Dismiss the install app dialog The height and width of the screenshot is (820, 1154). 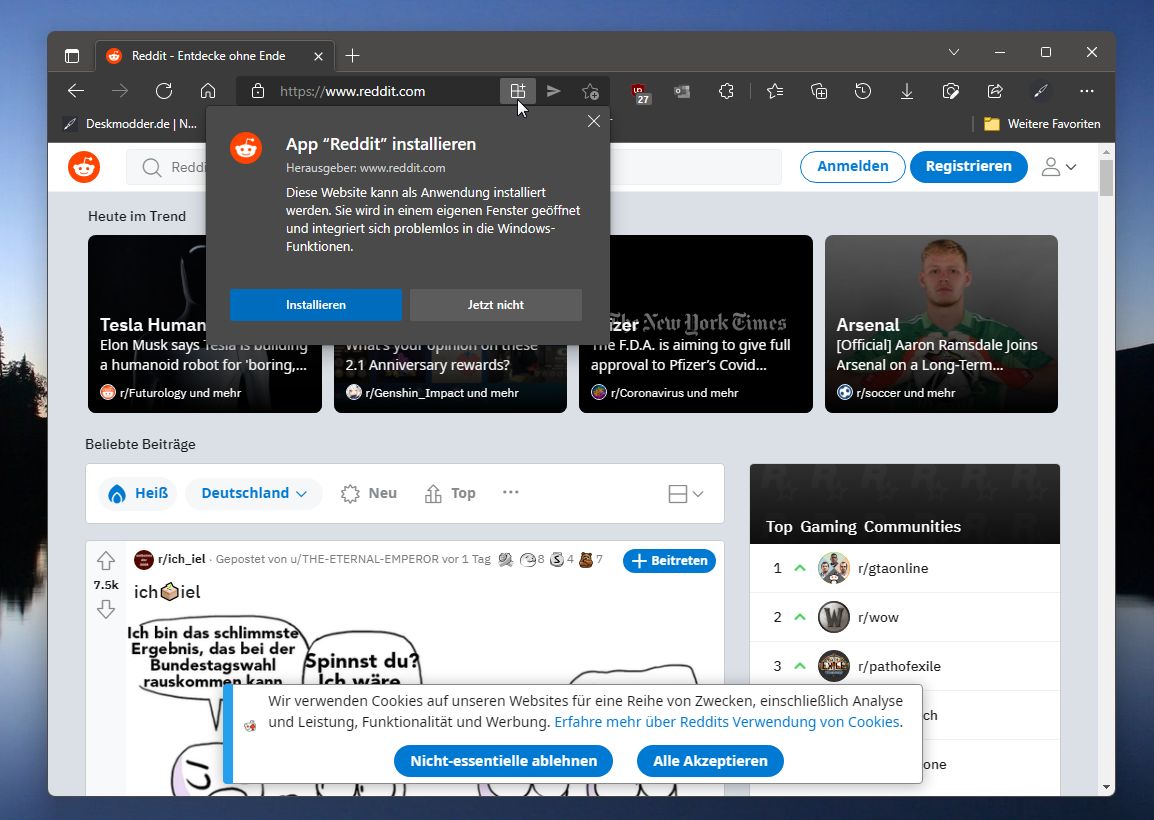(x=594, y=121)
